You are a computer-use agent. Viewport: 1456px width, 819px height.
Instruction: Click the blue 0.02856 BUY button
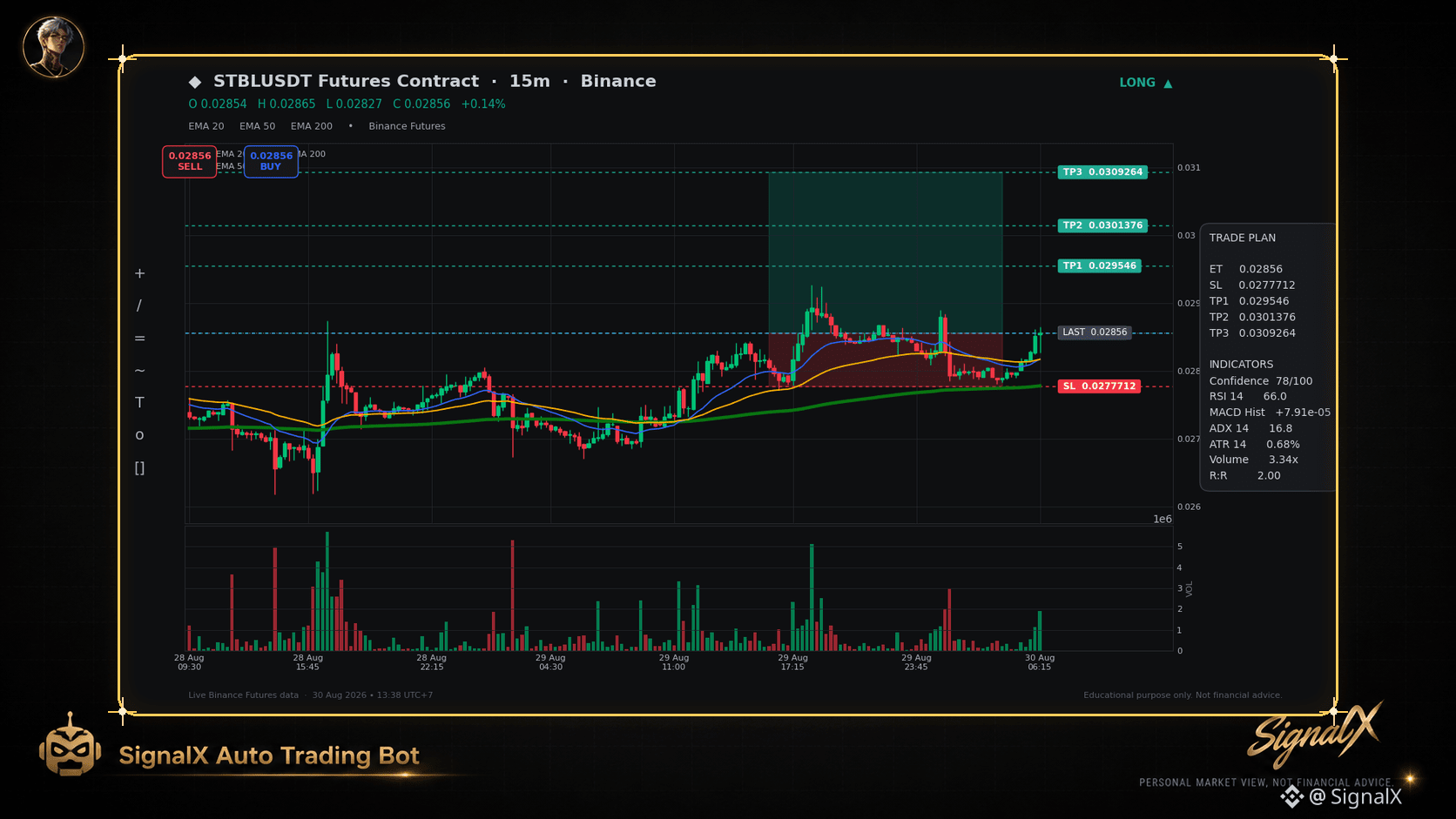pos(271,161)
